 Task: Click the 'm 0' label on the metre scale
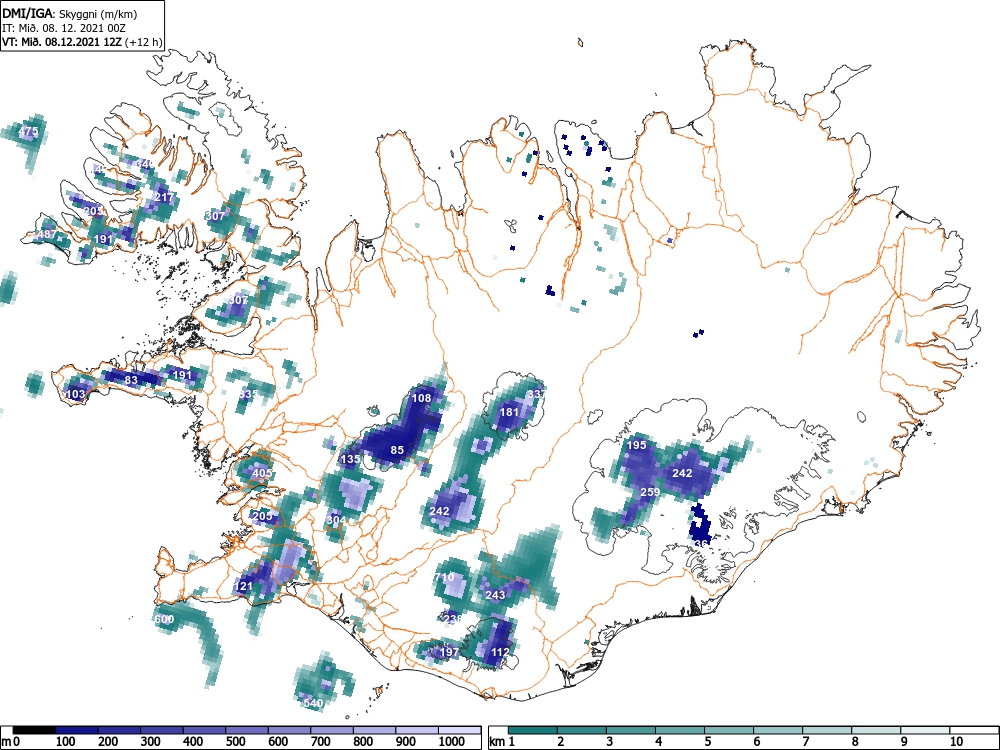[11, 742]
